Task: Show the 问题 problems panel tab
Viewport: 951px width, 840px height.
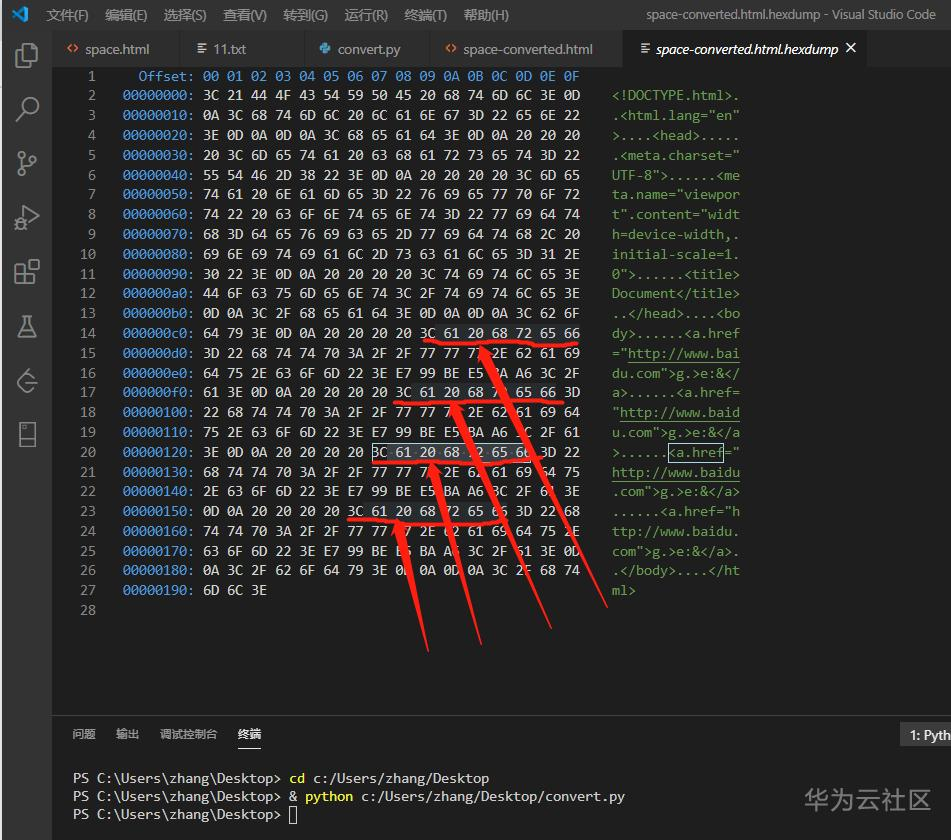Action: coord(84,734)
